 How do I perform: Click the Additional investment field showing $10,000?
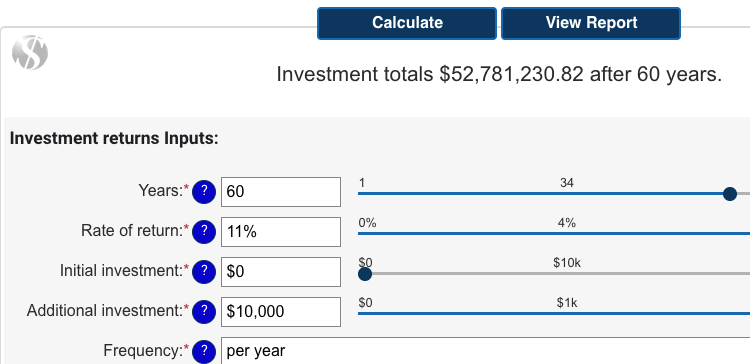(x=281, y=312)
